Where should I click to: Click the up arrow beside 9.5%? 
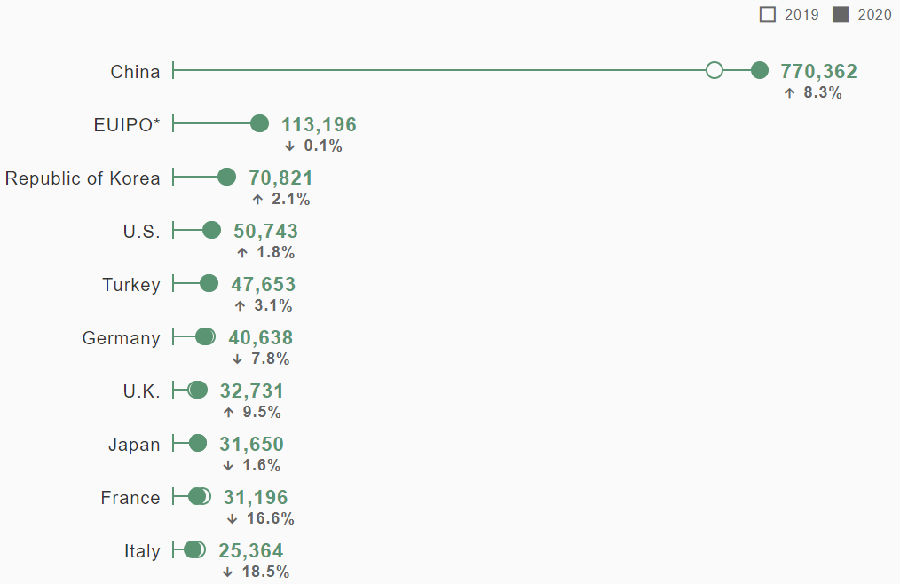[x=229, y=412]
